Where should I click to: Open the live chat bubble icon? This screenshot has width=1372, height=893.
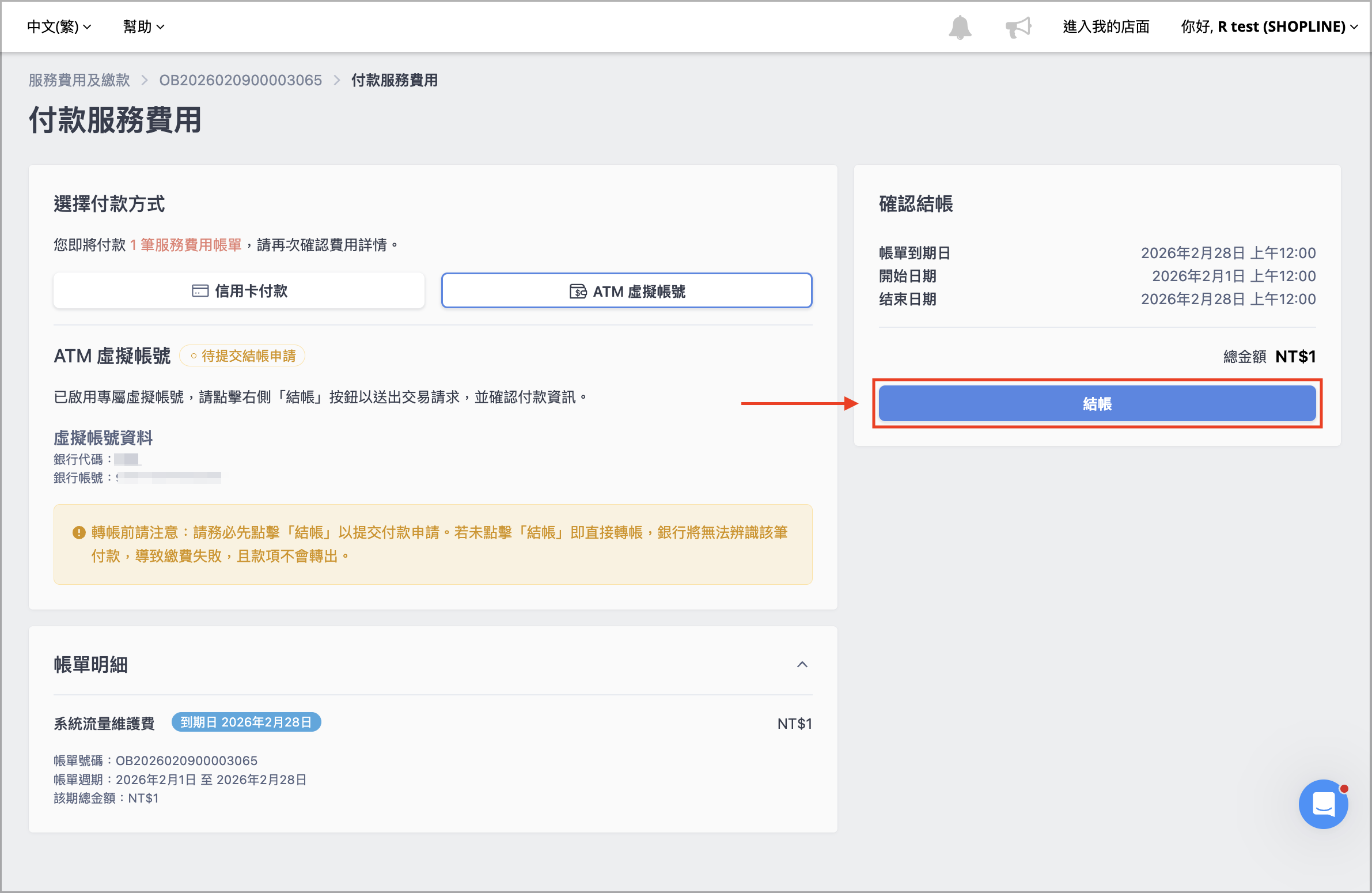point(1323,804)
